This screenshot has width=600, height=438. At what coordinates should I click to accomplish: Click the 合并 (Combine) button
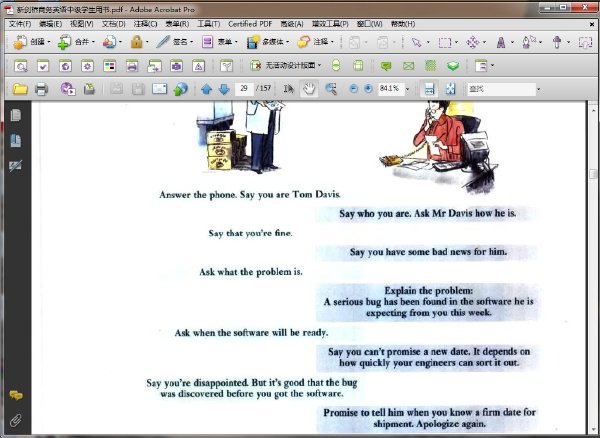click(76, 42)
